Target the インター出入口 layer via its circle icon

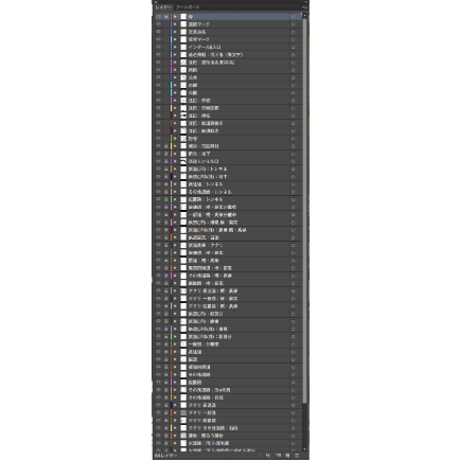coord(293,47)
